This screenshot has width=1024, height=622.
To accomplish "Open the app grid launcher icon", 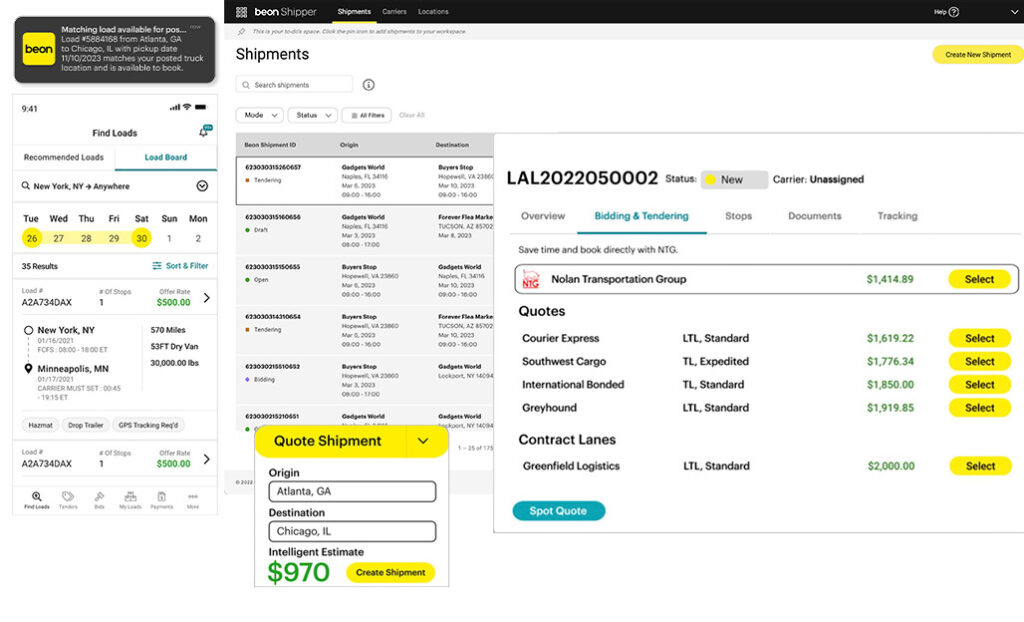I will [241, 12].
